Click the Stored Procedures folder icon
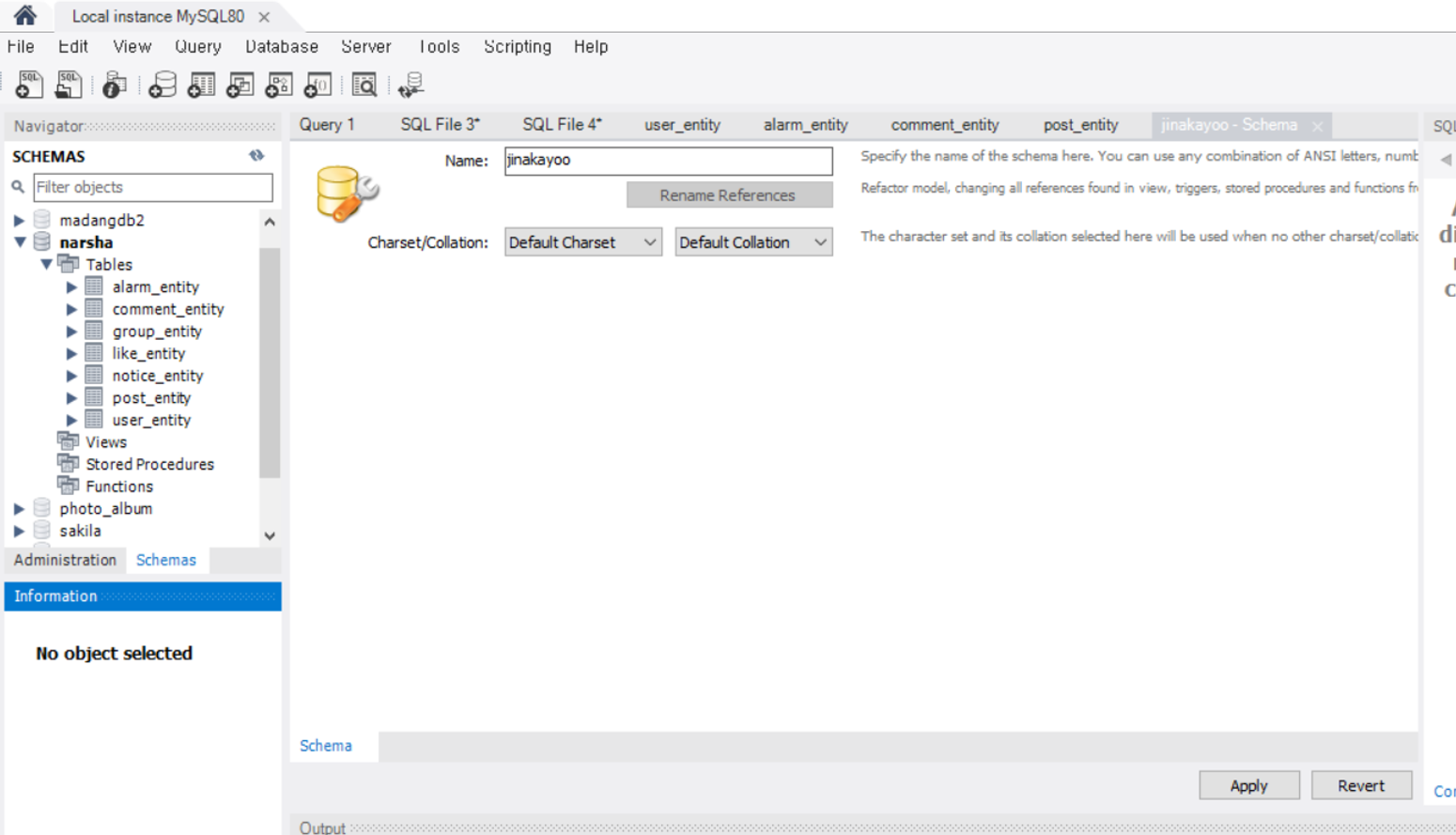1456x835 pixels. 68,464
